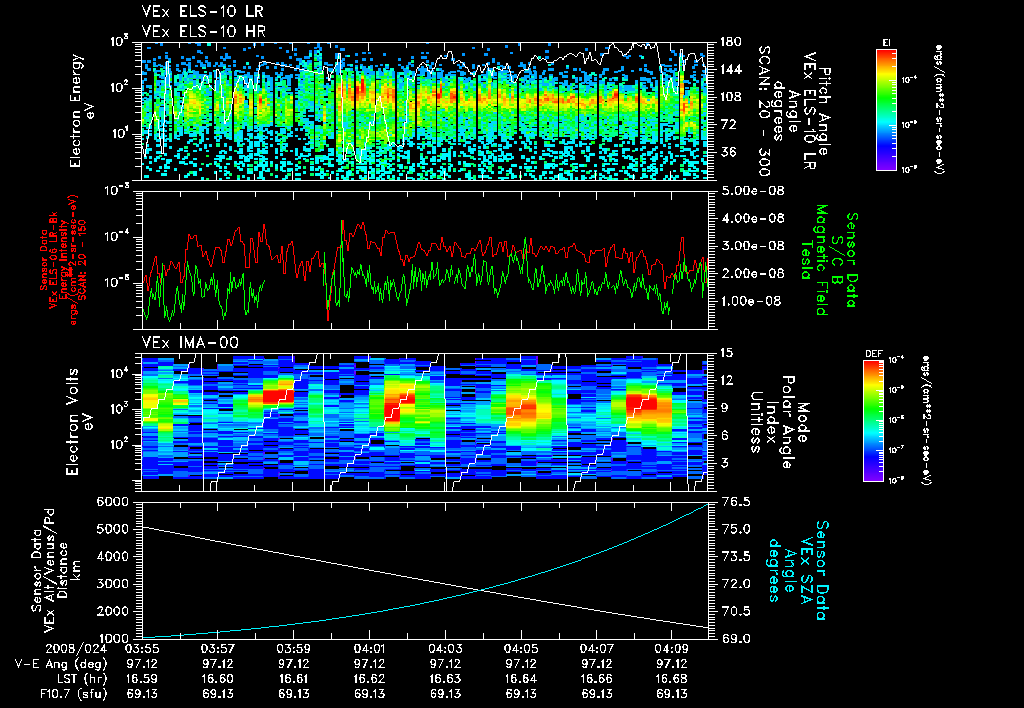
Task: Click the 04:01 time tick label
Action: pos(369,649)
